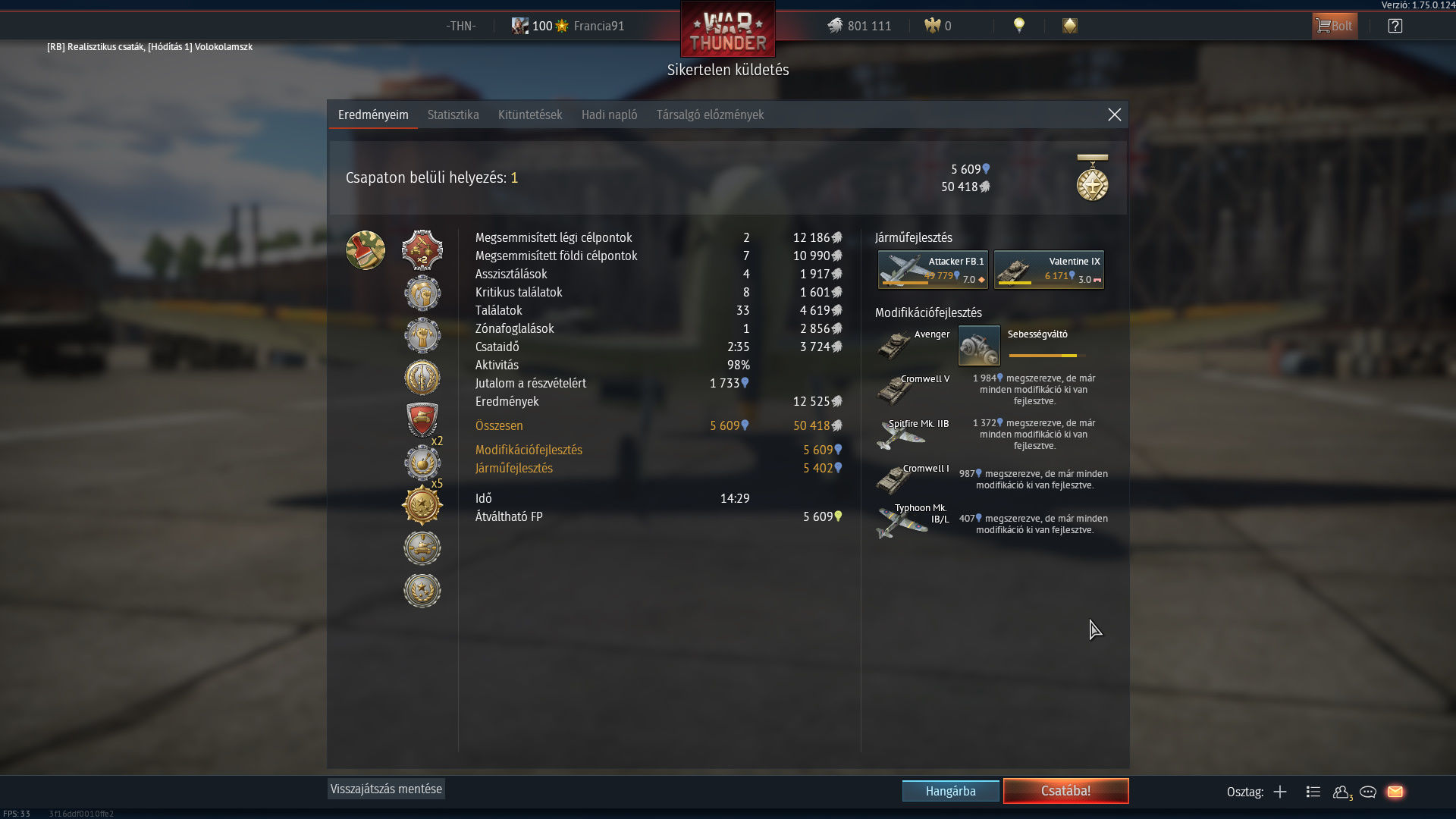1456x819 pixels.
Task: Click the paint brush camouflage award badge
Action: click(366, 250)
